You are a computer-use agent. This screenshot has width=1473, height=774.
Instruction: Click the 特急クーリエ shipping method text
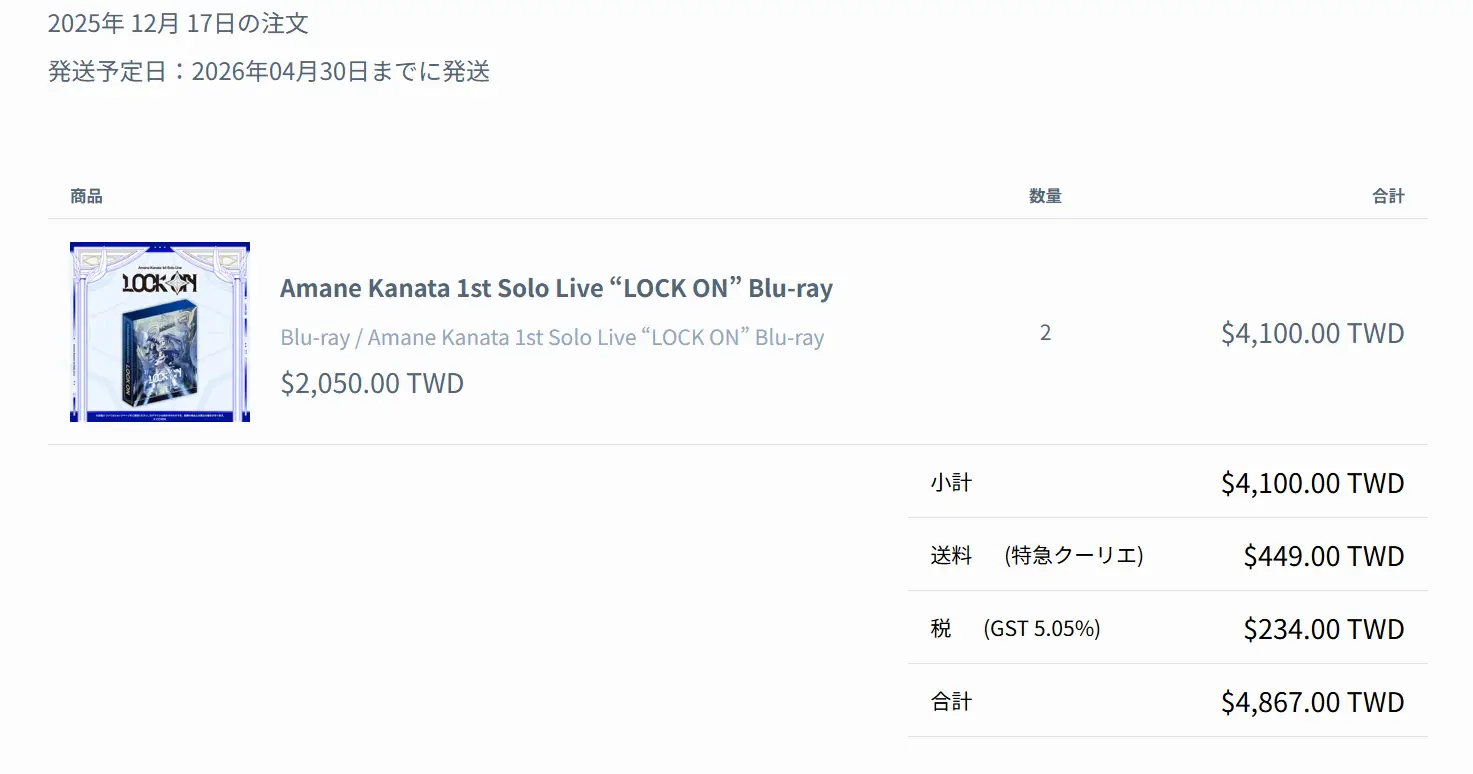pos(1074,556)
